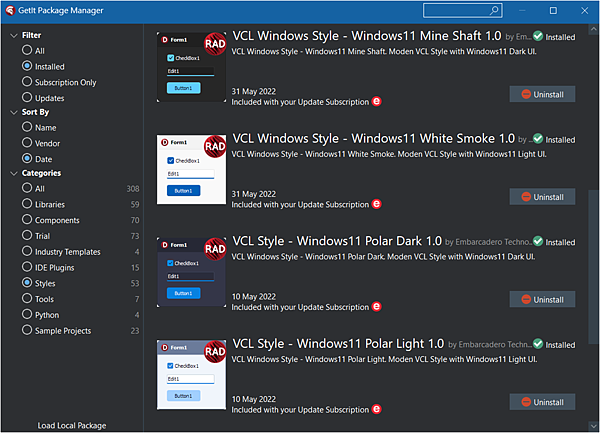Image resolution: width=600 pixels, height=433 pixels.
Task: Click green Installed checkmark for Polar Dark style
Action: pos(538,241)
